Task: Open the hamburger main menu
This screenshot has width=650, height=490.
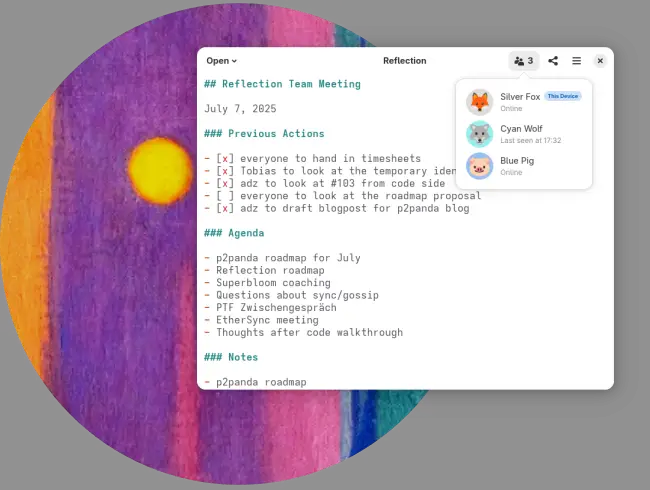Action: point(576,61)
